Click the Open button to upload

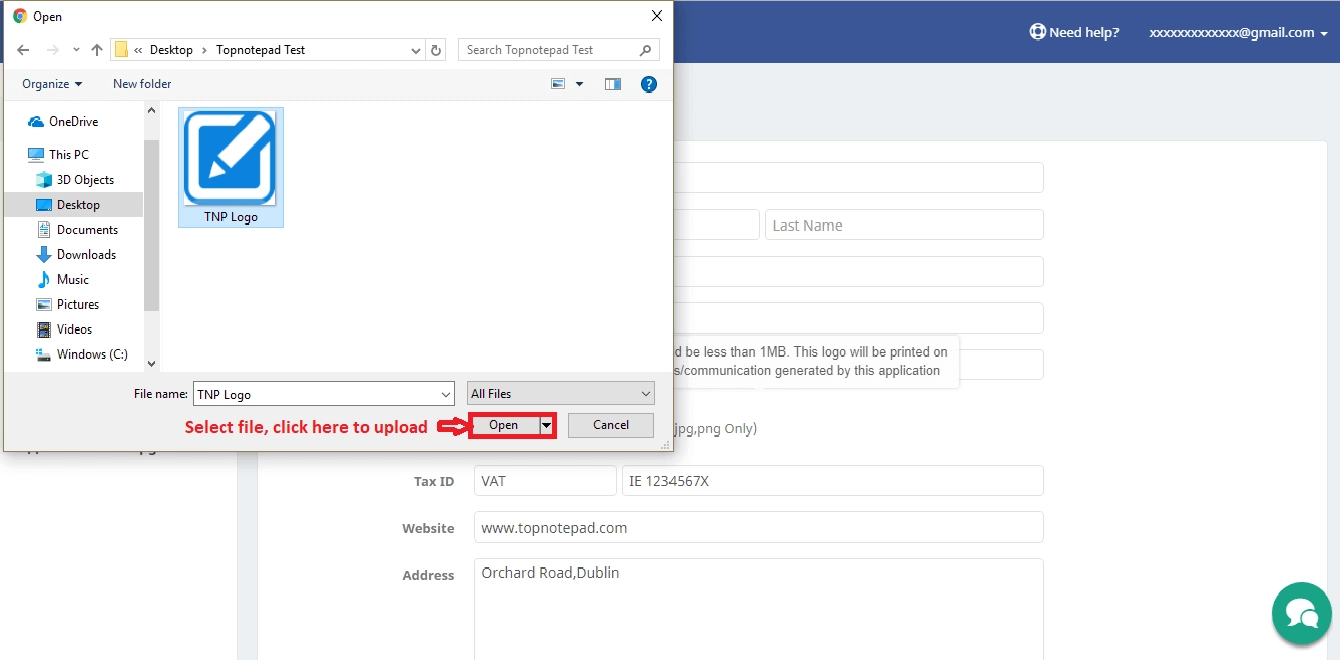pos(503,425)
